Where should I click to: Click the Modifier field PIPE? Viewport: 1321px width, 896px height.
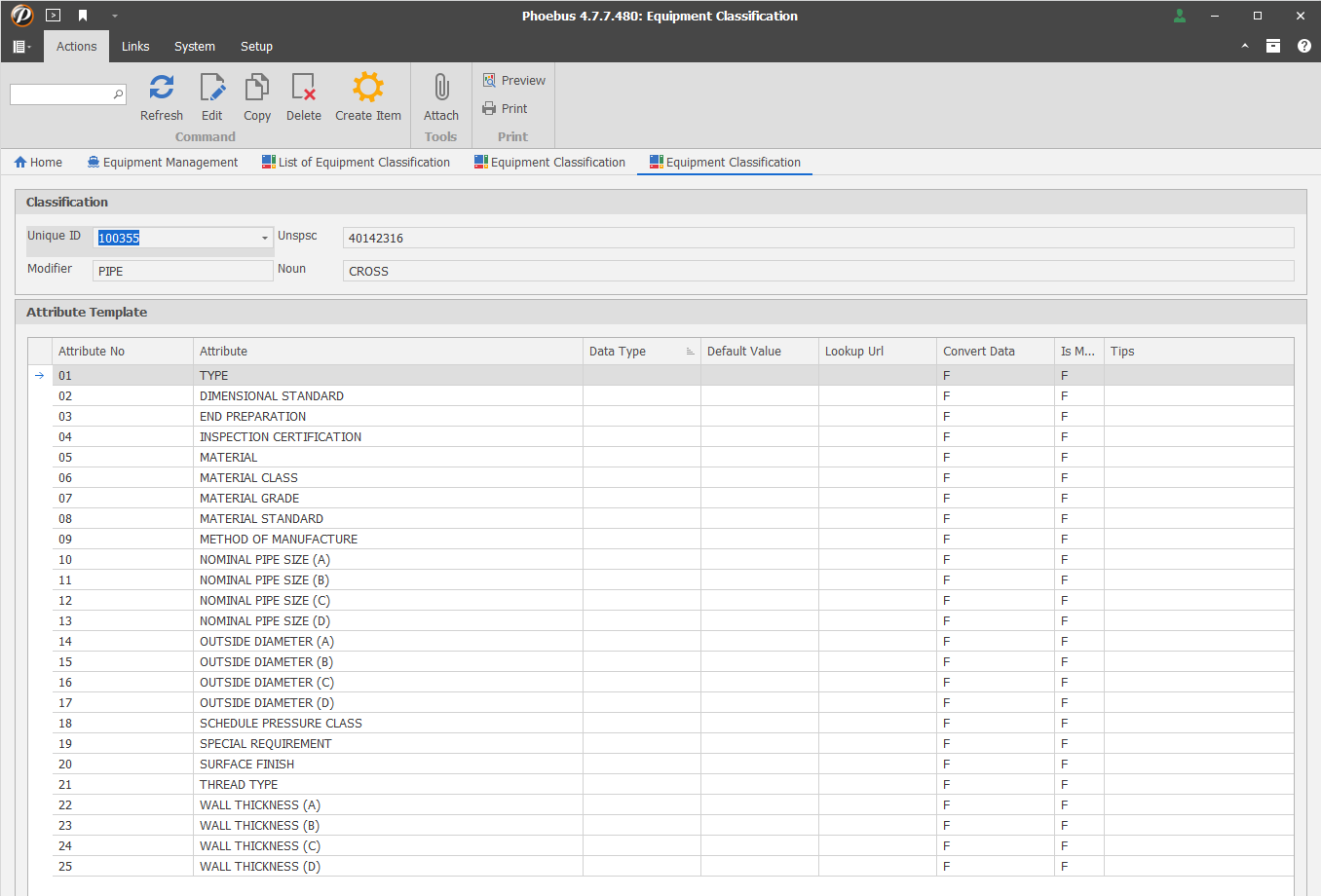182,272
